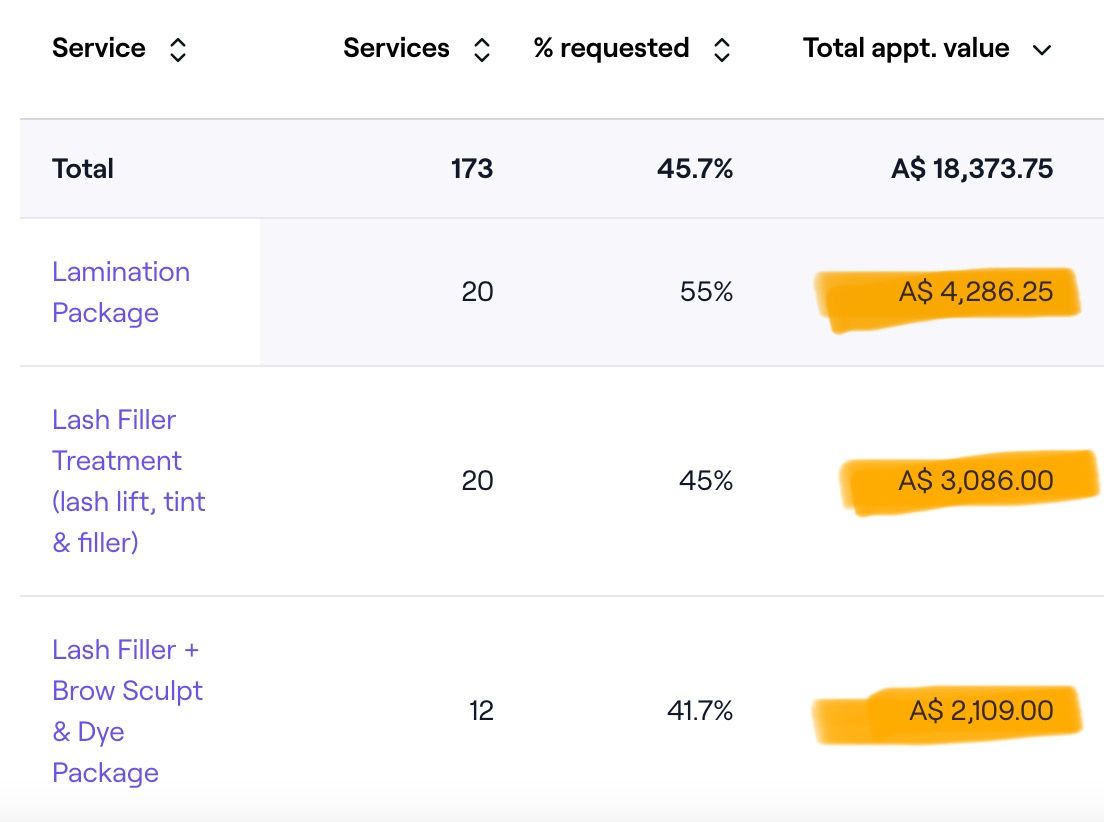Viewport: 1104px width, 822px height.
Task: Click the total services count 173
Action: click(472, 169)
